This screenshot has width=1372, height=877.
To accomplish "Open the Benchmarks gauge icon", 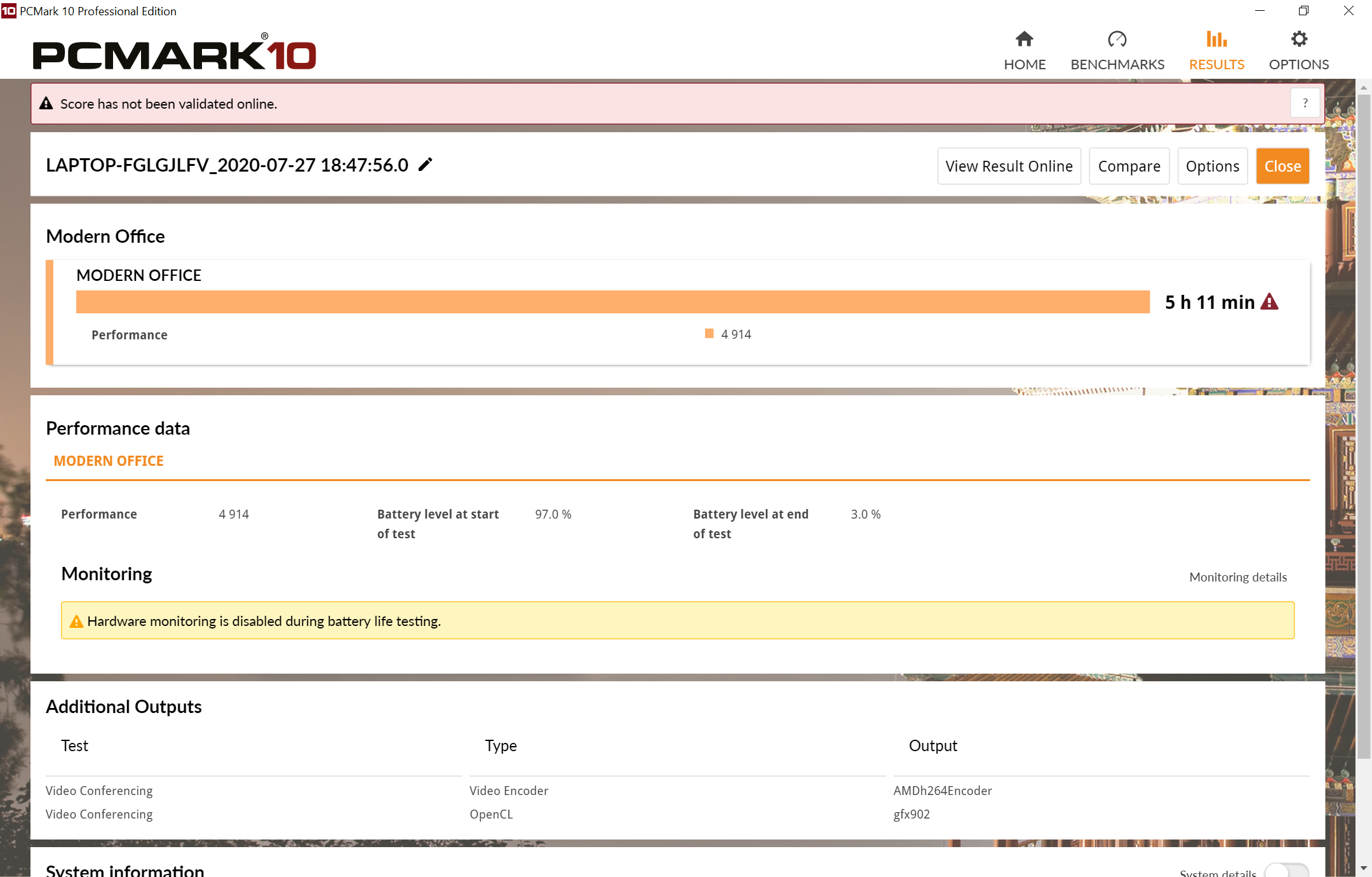I will click(1117, 39).
